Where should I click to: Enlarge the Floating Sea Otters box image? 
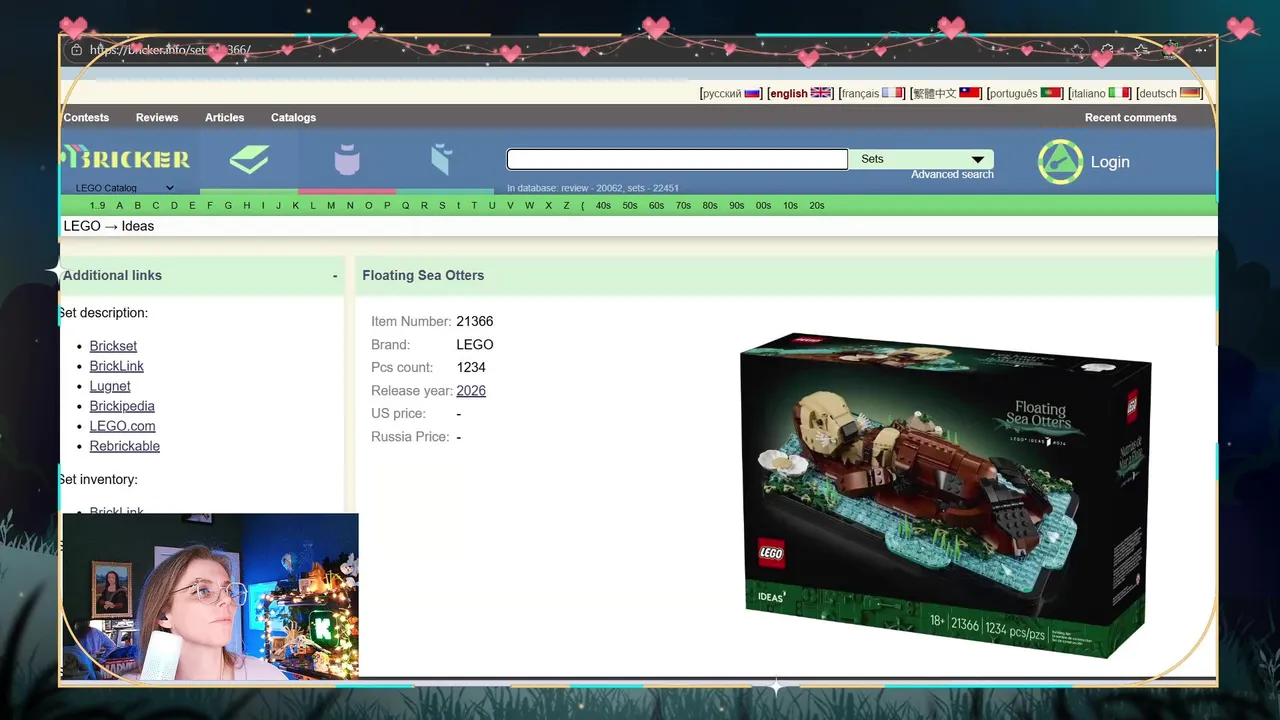tap(945, 494)
